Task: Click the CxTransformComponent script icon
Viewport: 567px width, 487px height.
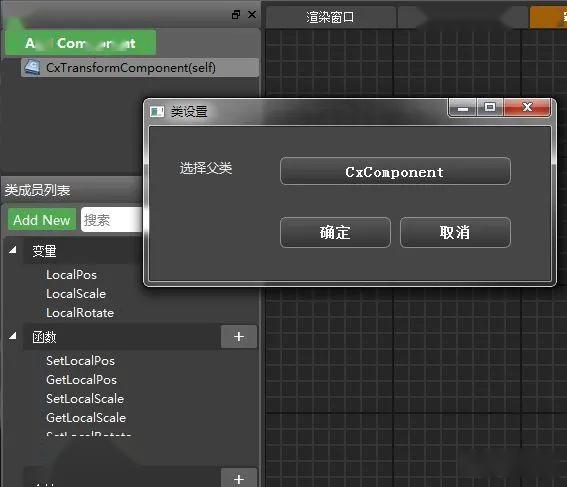Action: (x=32, y=67)
